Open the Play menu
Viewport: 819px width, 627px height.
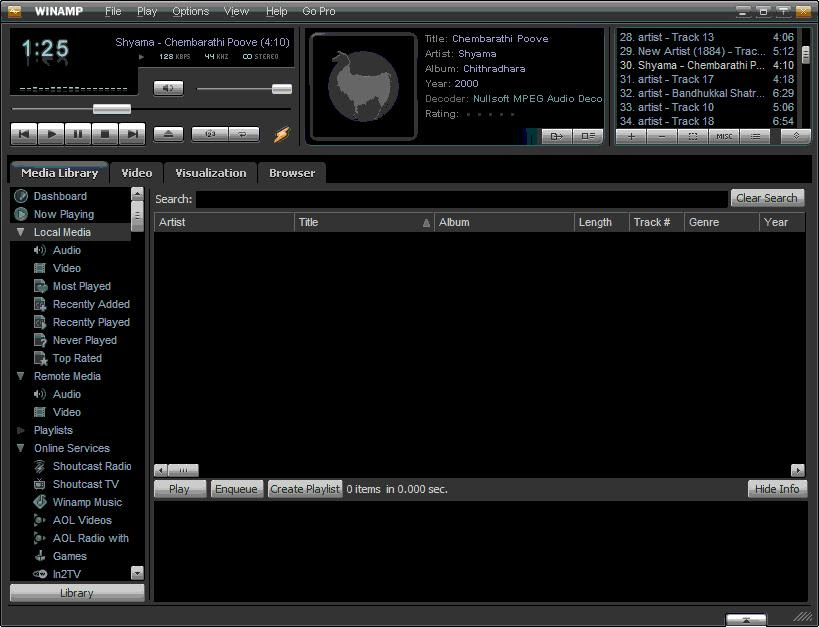click(x=147, y=11)
